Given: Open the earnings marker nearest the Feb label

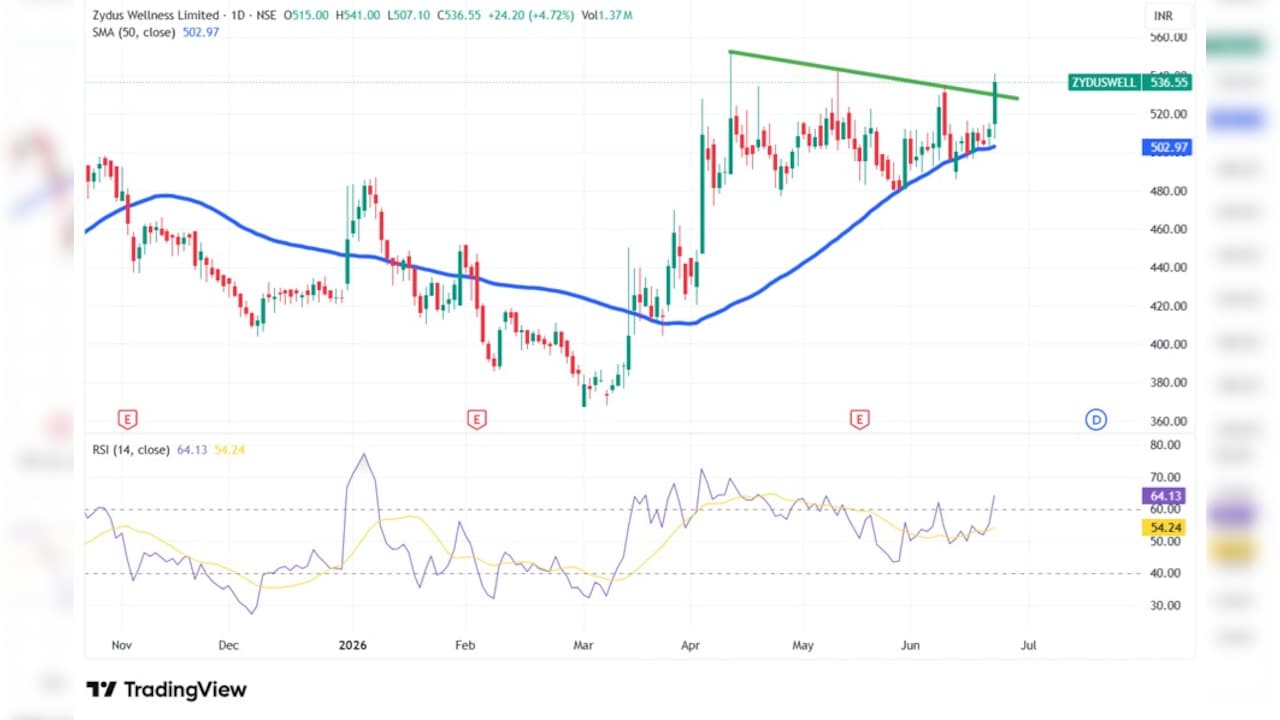Looking at the screenshot, I should [477, 419].
